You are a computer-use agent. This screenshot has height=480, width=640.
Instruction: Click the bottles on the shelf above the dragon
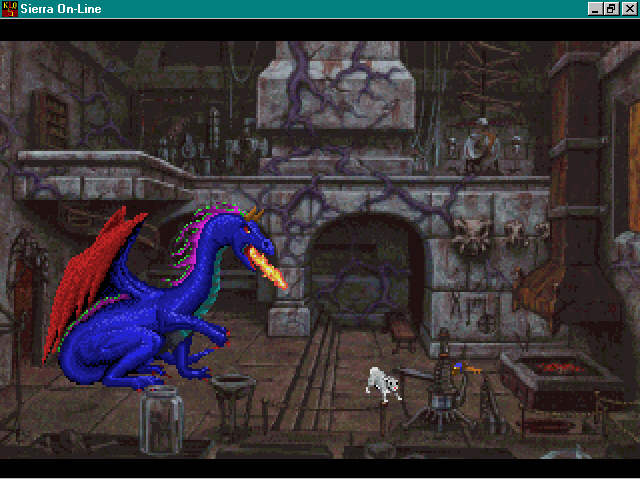[x=212, y=143]
